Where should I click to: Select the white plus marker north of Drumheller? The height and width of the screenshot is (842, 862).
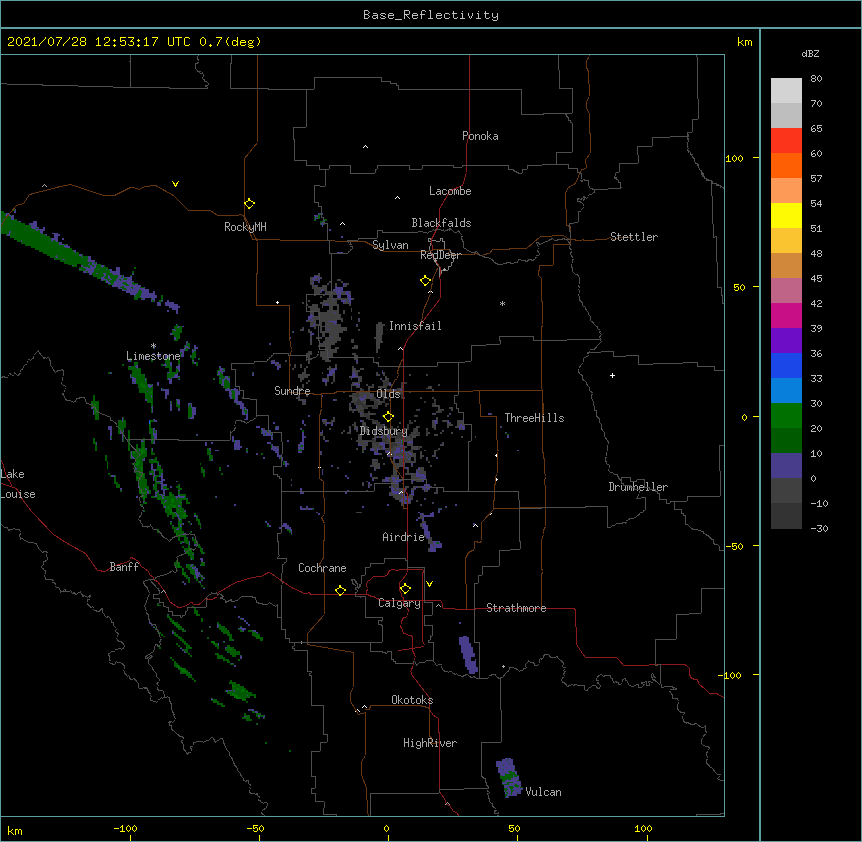coord(612,375)
